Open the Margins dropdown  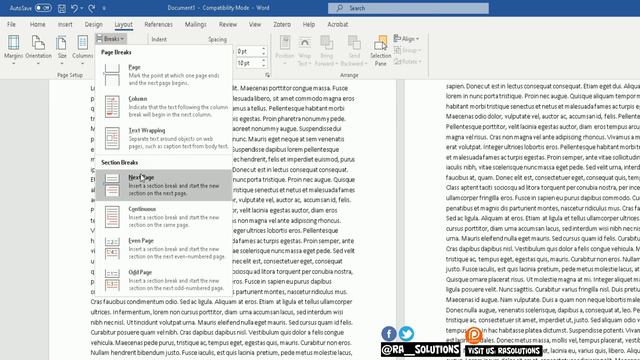click(x=13, y=50)
